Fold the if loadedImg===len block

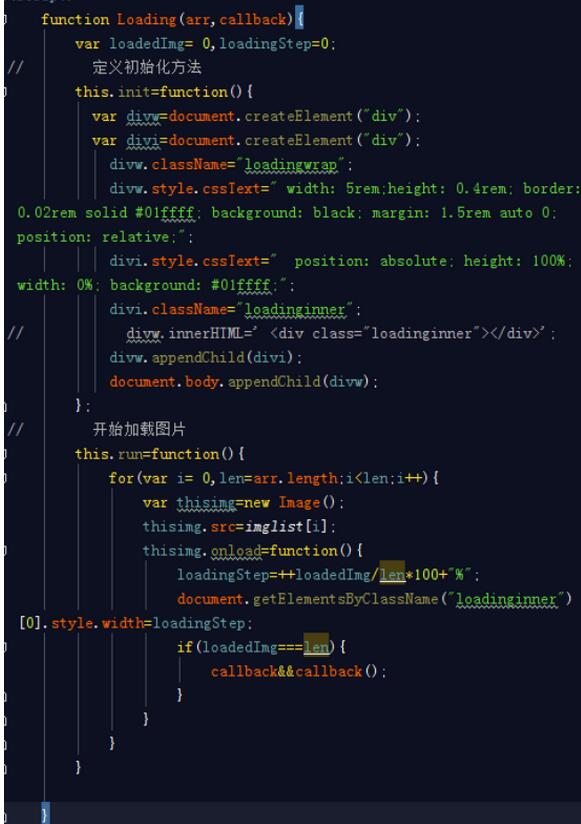coord(5,647)
